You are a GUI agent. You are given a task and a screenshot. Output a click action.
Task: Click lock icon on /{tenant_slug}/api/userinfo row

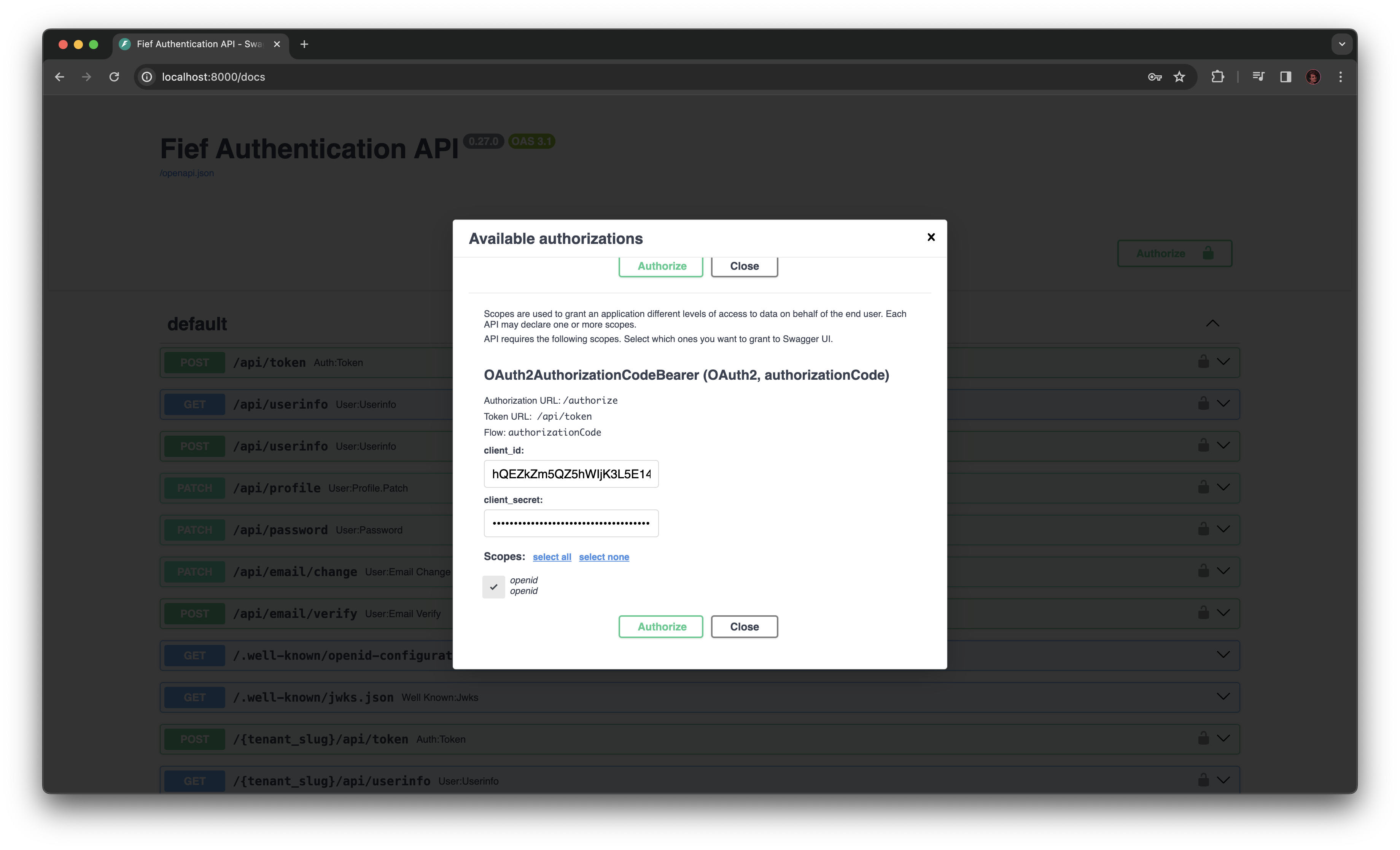[x=1203, y=780]
